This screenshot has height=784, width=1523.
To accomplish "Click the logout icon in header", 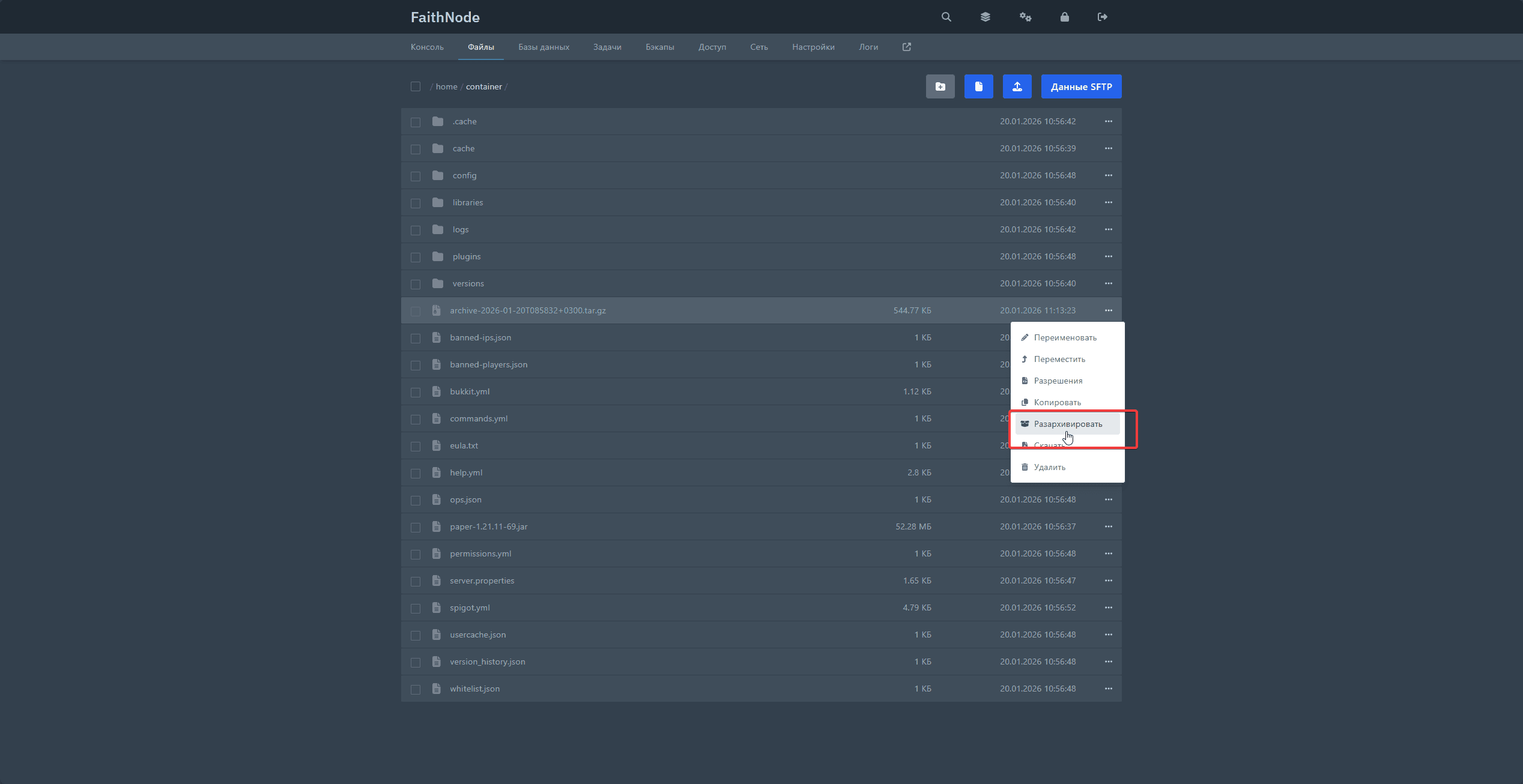I will coord(1102,17).
